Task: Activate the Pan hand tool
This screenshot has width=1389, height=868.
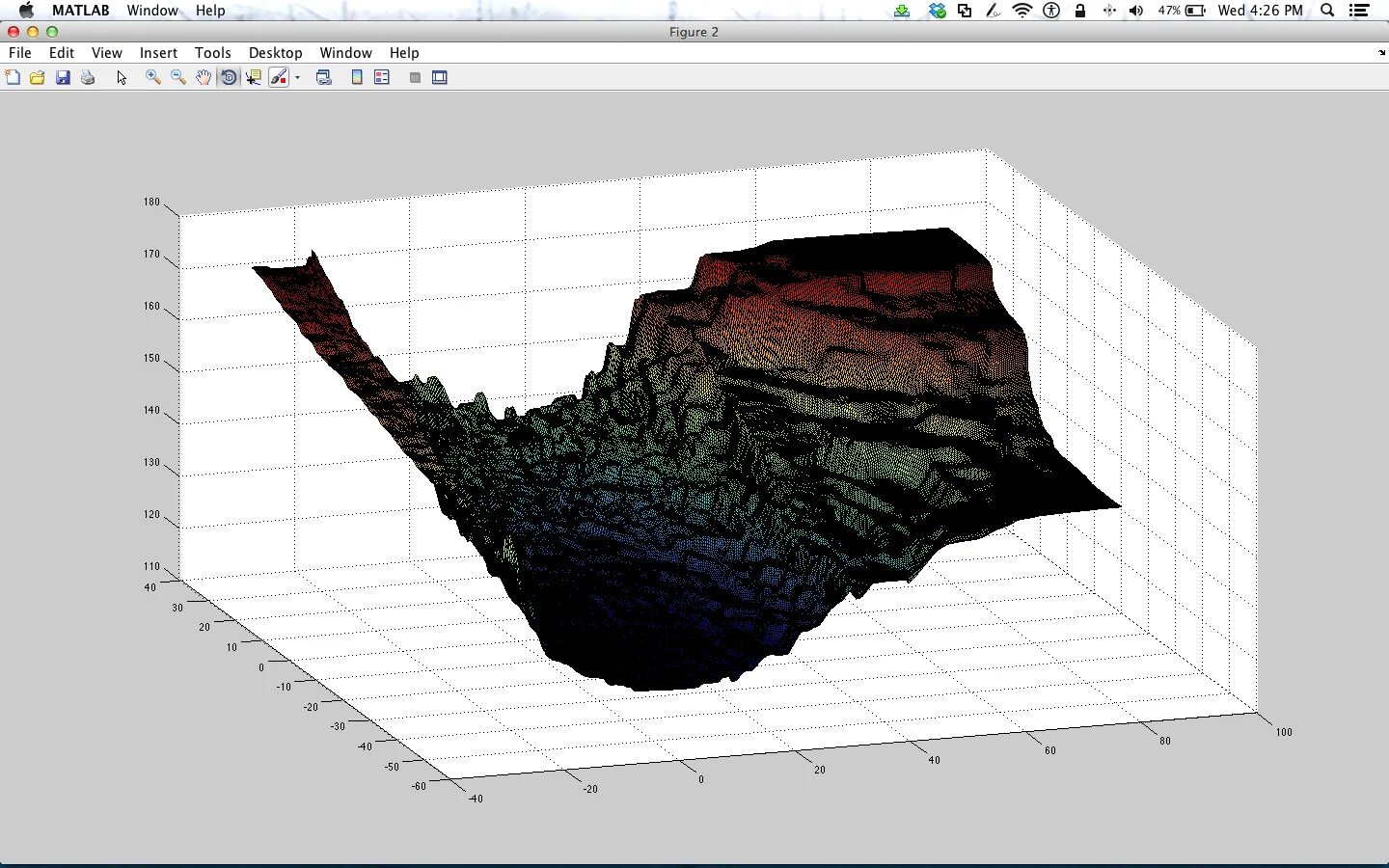Action: pyautogui.click(x=204, y=78)
